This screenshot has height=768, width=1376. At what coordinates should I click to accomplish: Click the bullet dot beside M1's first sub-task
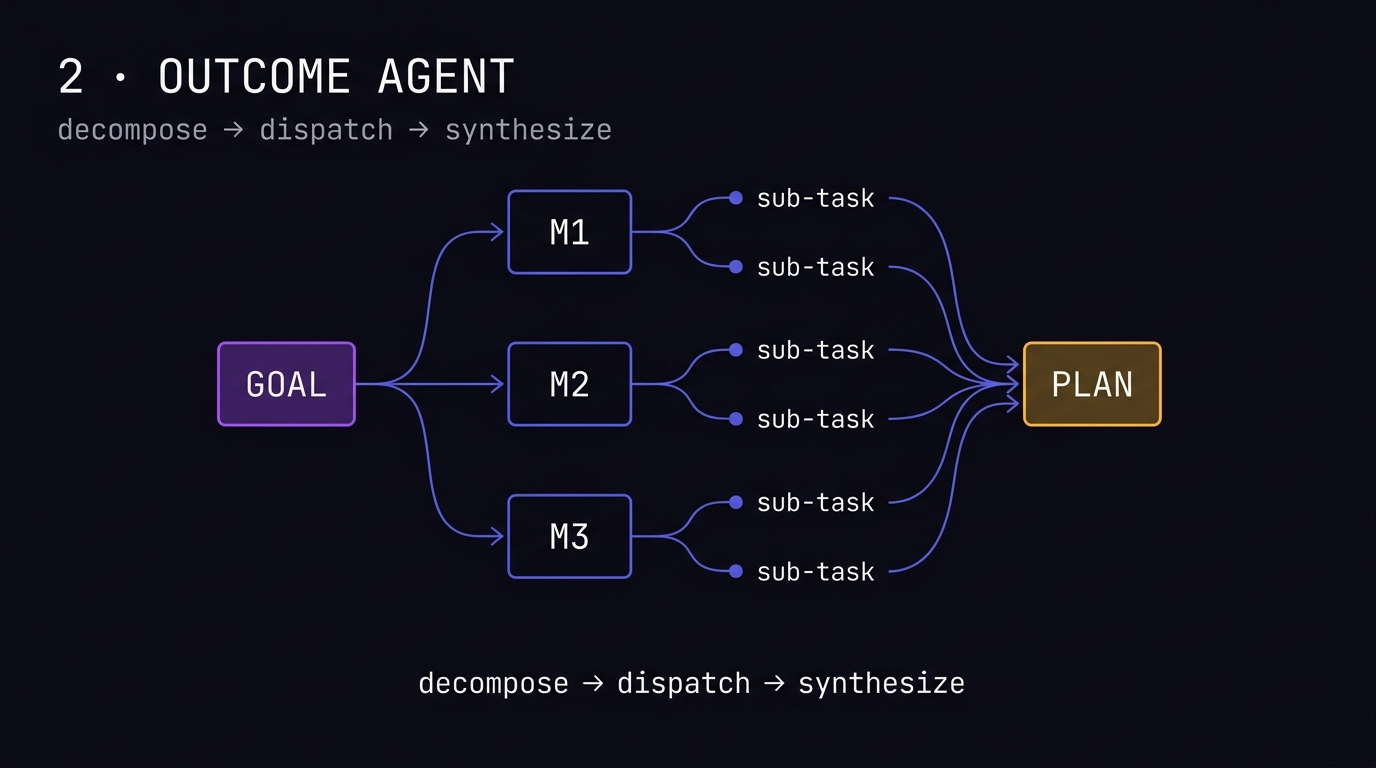click(x=735, y=198)
